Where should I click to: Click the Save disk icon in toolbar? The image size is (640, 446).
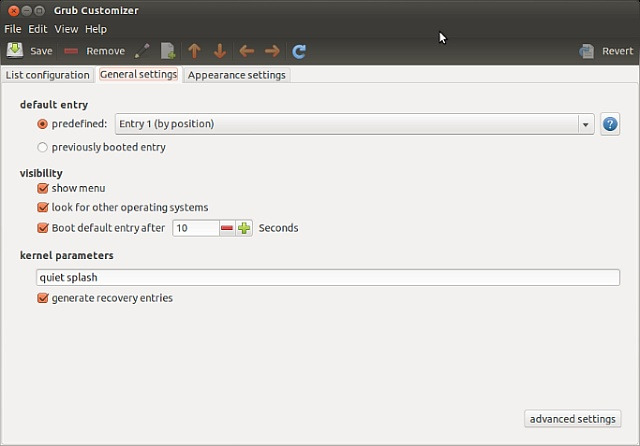(15, 51)
